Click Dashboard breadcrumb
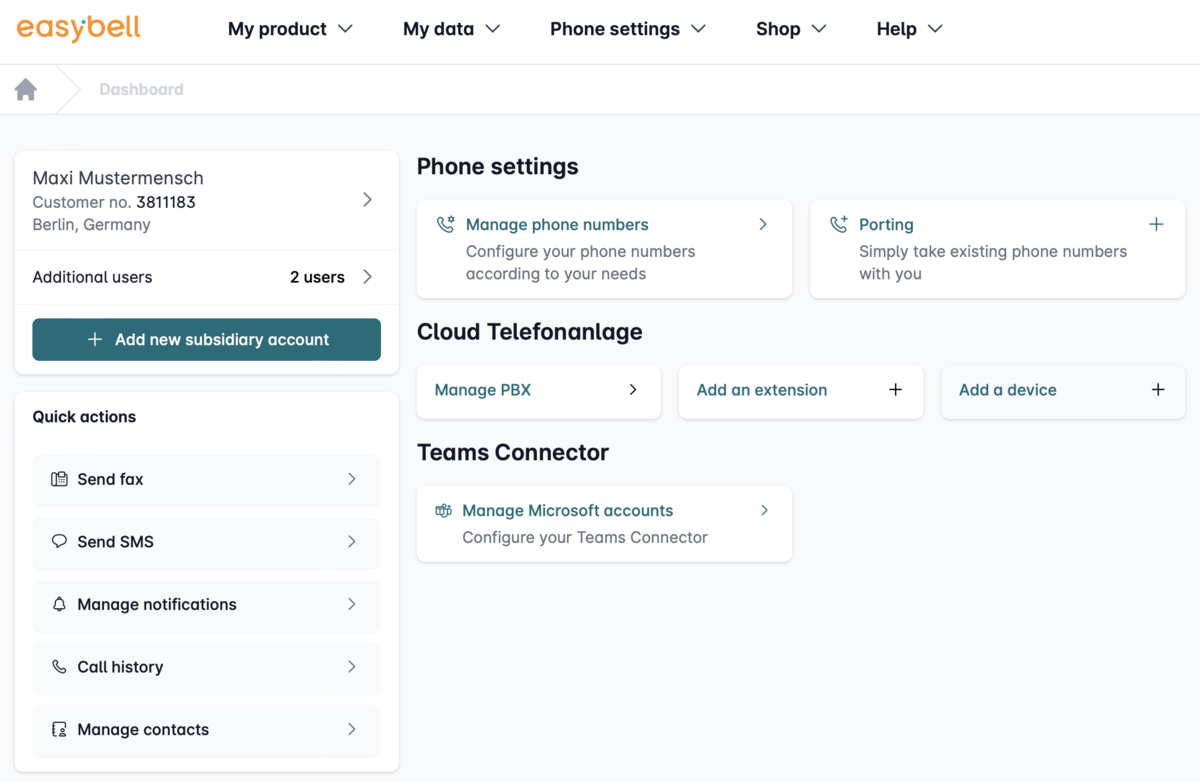1200x782 pixels. (141, 89)
